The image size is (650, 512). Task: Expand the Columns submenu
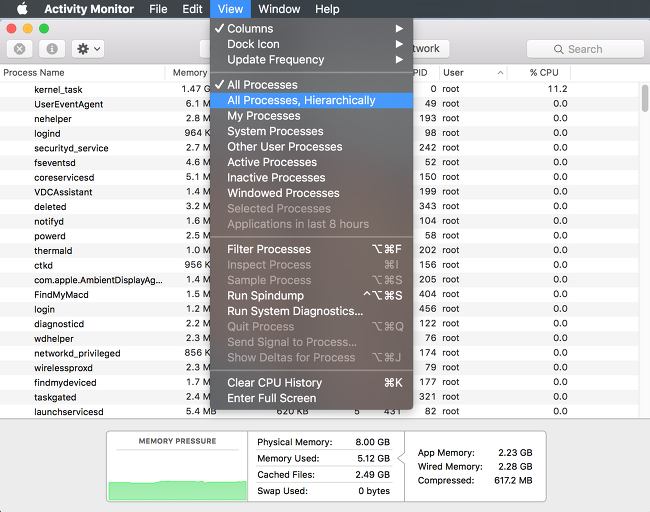click(311, 29)
